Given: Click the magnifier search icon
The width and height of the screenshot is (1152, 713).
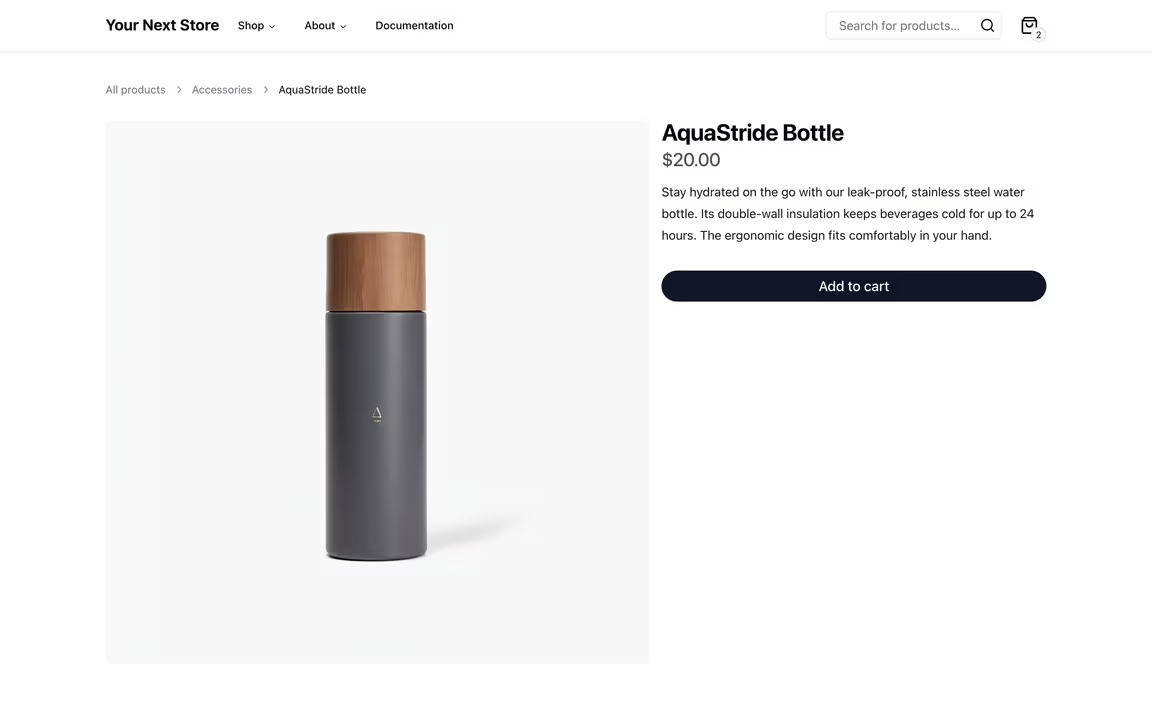Looking at the screenshot, I should (x=987, y=26).
